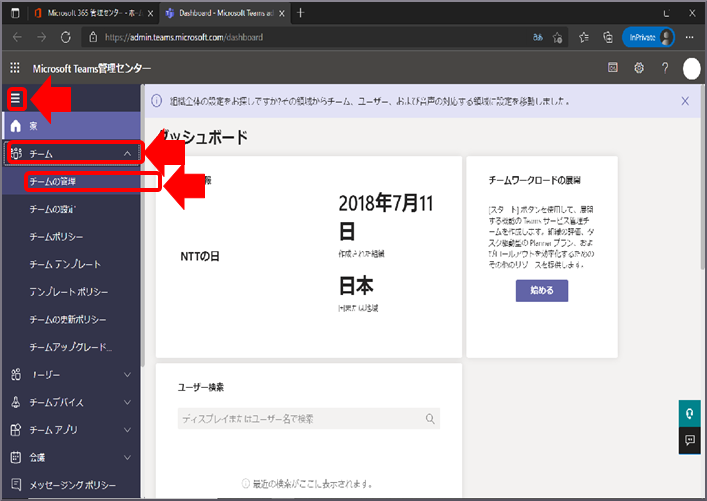Click the browser back arrow
Image resolution: width=707 pixels, height=501 pixels.
pos(17,37)
